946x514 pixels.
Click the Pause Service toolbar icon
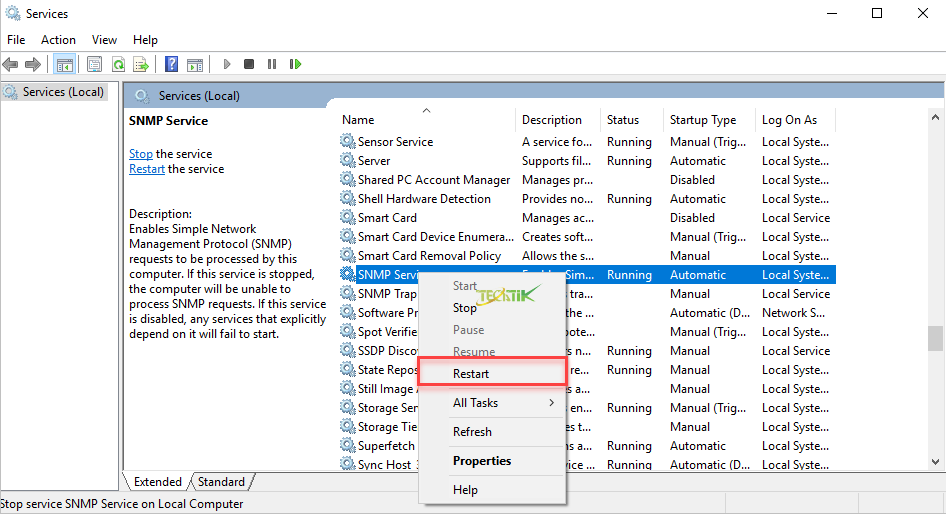271,64
